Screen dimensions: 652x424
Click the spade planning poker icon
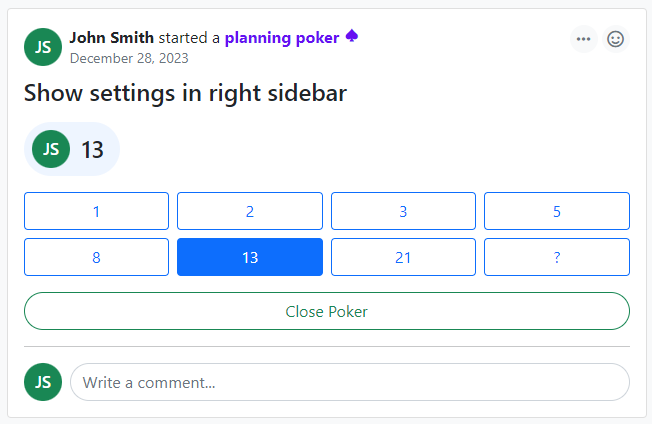(x=352, y=37)
